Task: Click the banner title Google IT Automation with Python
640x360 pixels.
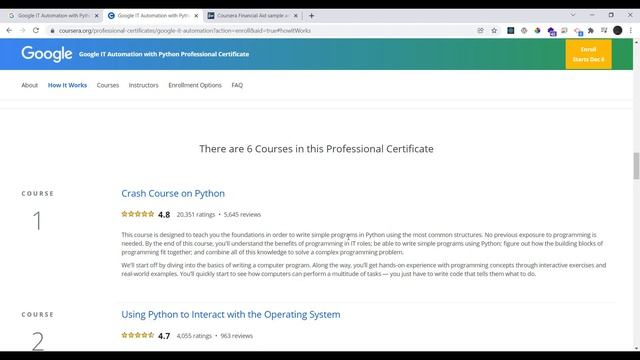Action: [164, 54]
